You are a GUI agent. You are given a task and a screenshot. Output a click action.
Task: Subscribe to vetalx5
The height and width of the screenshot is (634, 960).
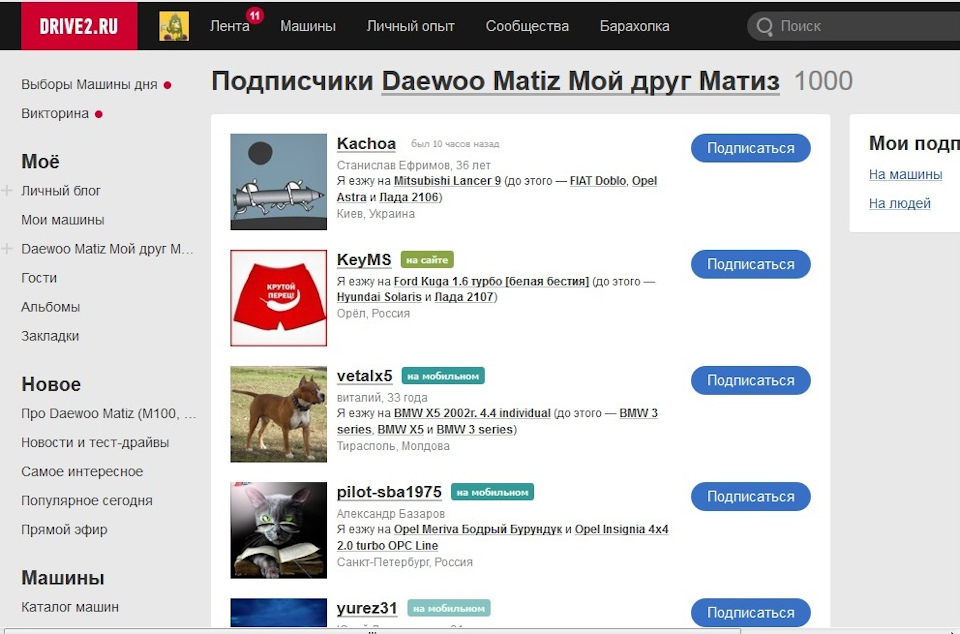point(751,381)
